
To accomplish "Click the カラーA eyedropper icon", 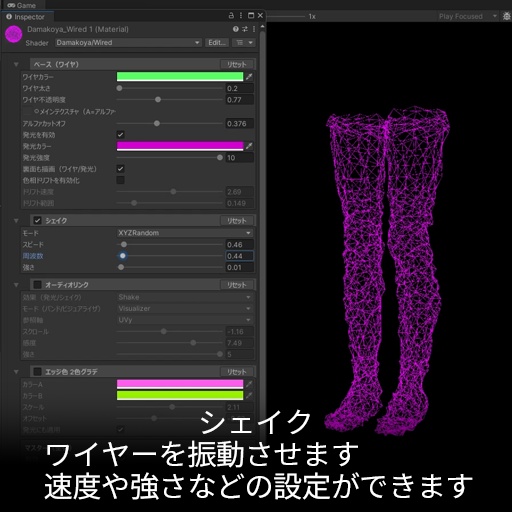I will coord(249,384).
